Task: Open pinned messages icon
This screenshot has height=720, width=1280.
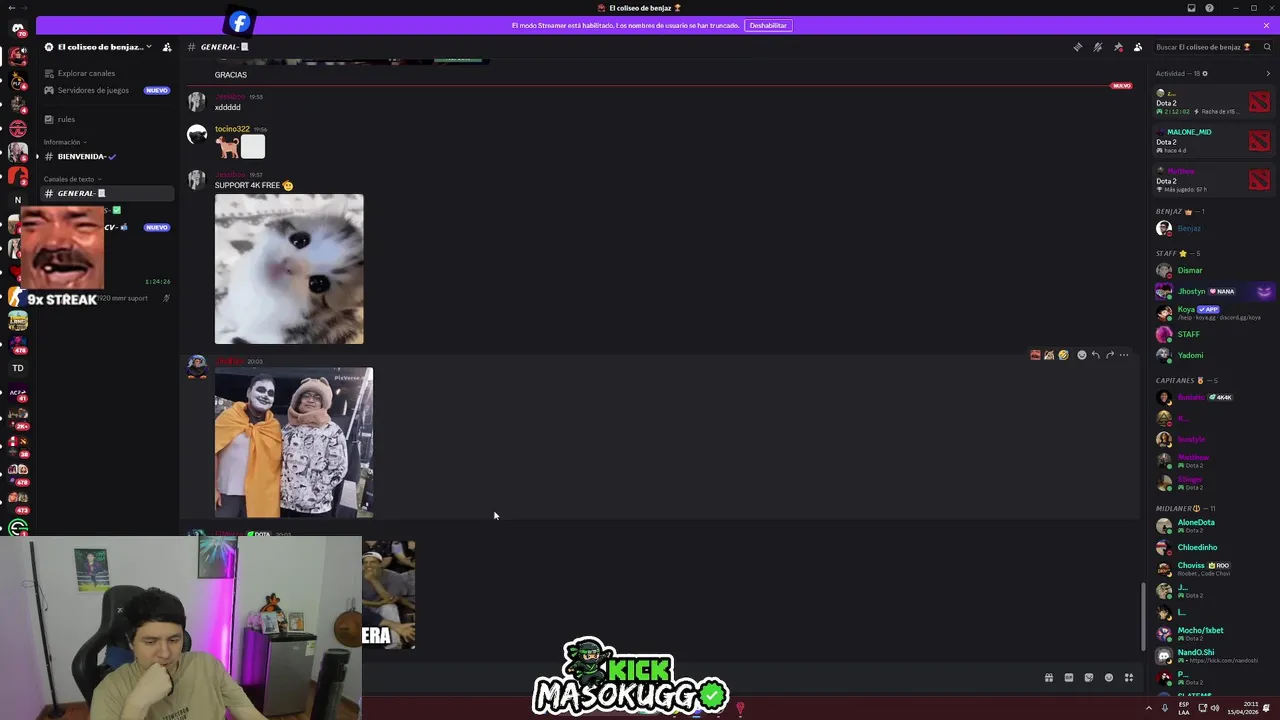Action: click(1118, 47)
